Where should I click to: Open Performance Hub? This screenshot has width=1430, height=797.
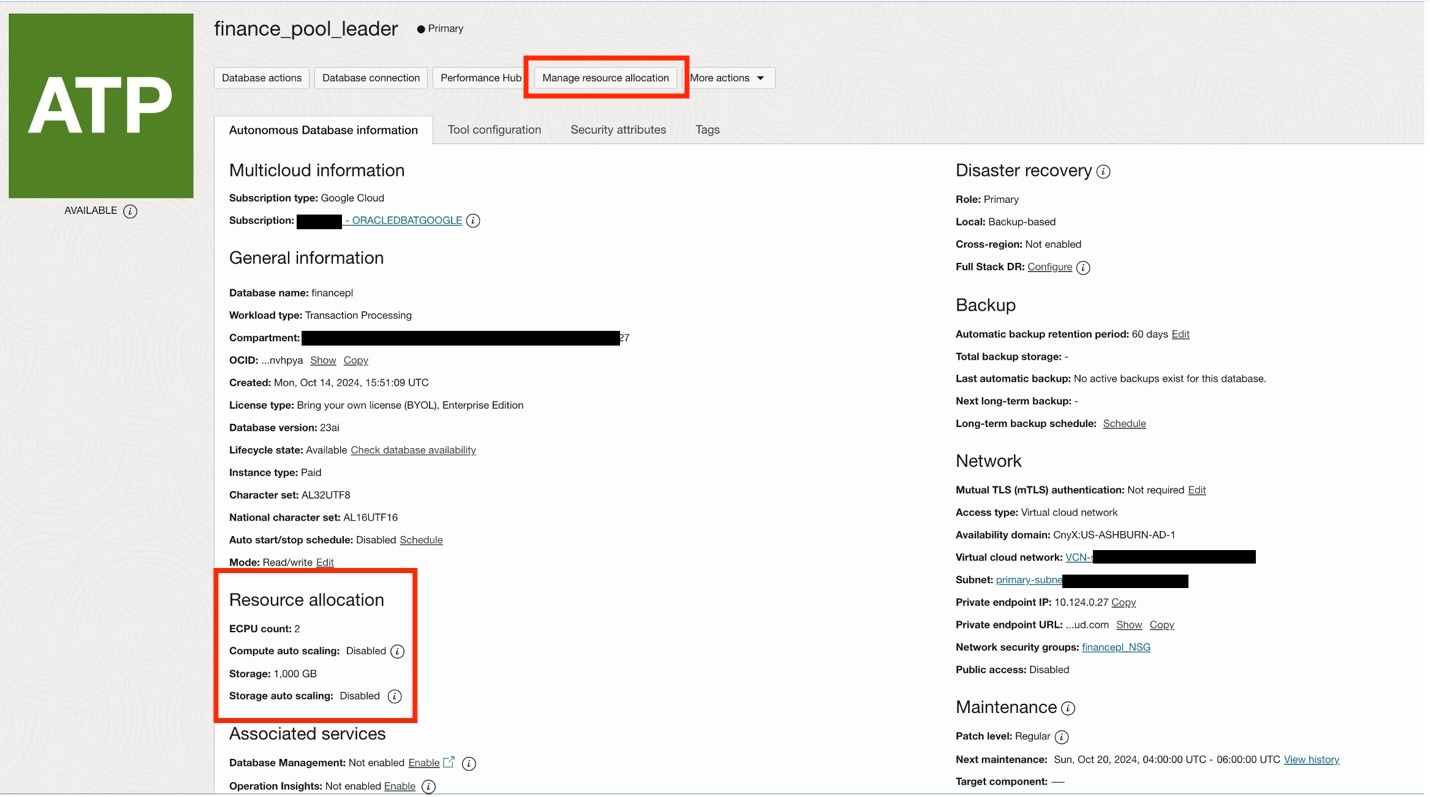tap(481, 78)
